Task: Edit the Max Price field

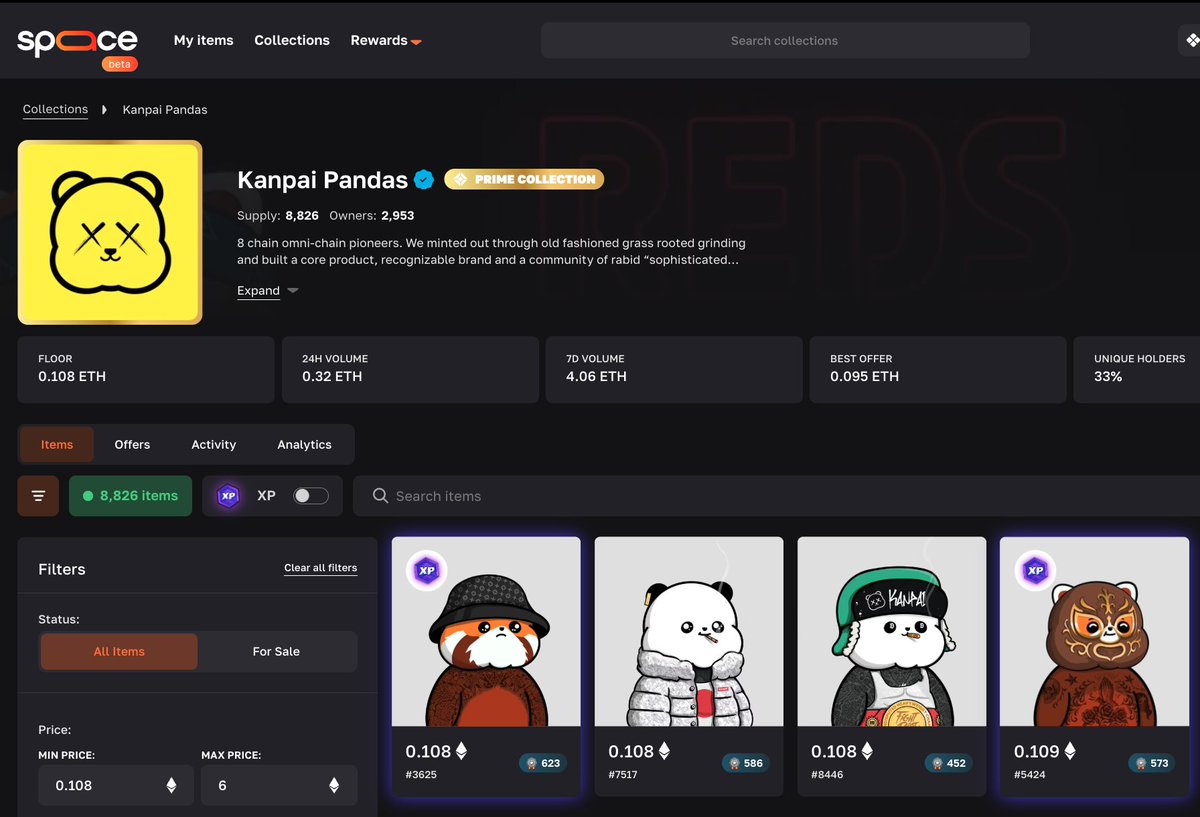Action: [279, 785]
